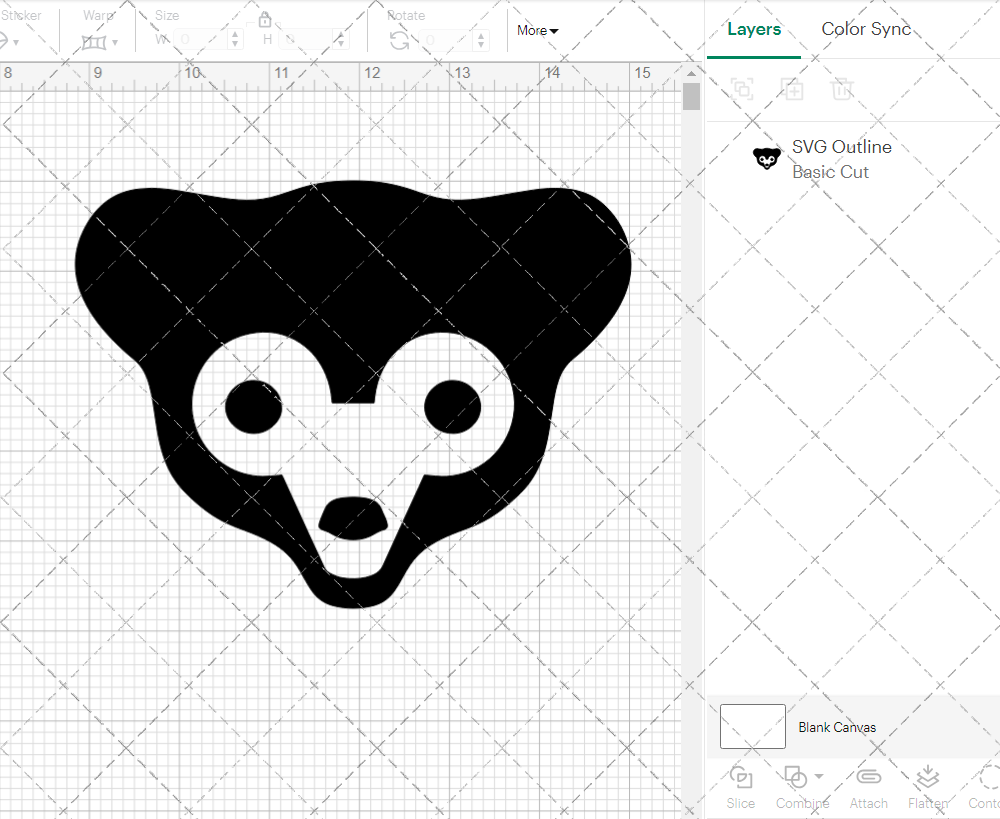
Task: Click the Blank Canvas white swatch
Action: point(752,727)
